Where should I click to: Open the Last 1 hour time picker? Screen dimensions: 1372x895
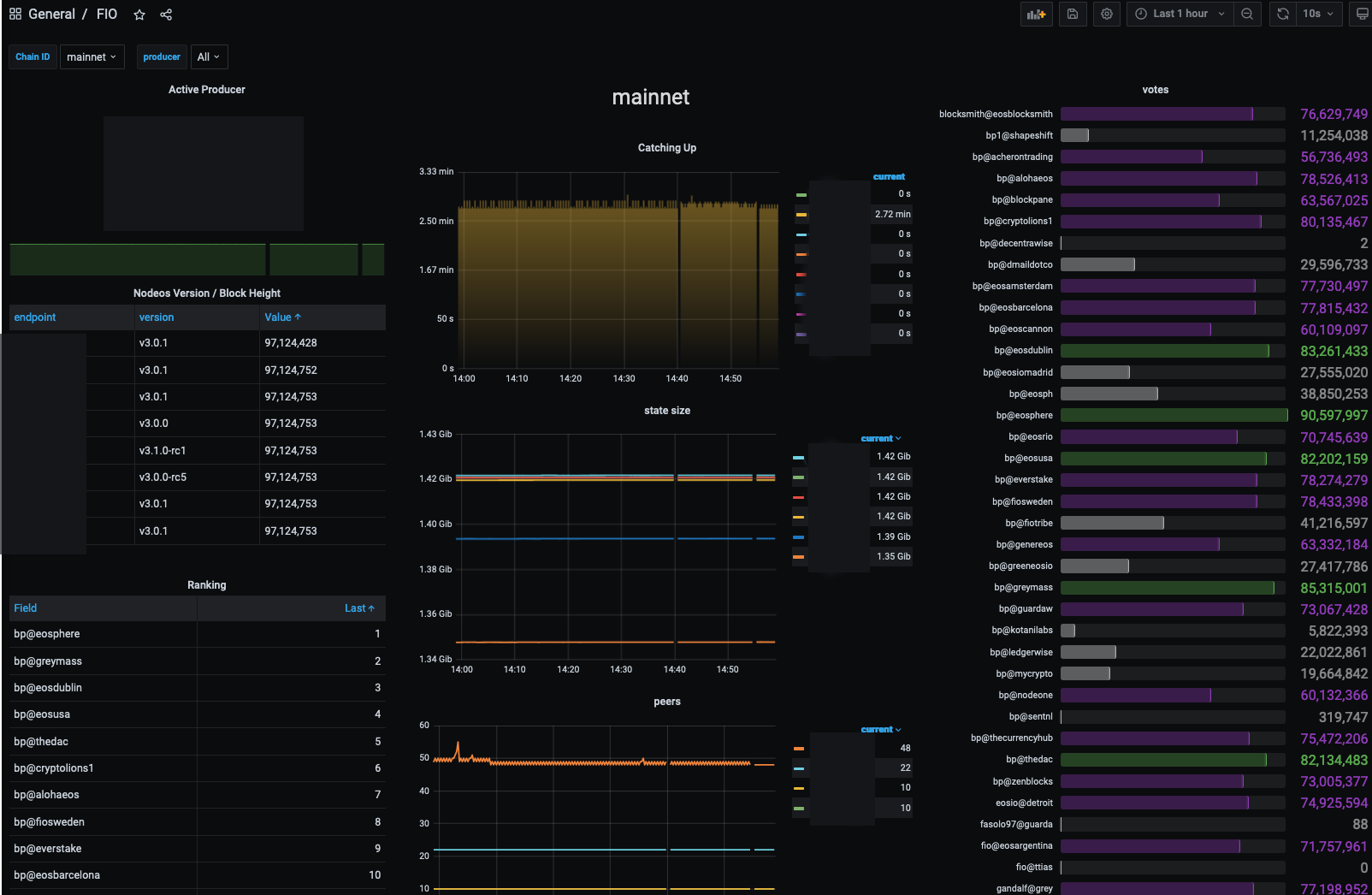pyautogui.click(x=1180, y=15)
